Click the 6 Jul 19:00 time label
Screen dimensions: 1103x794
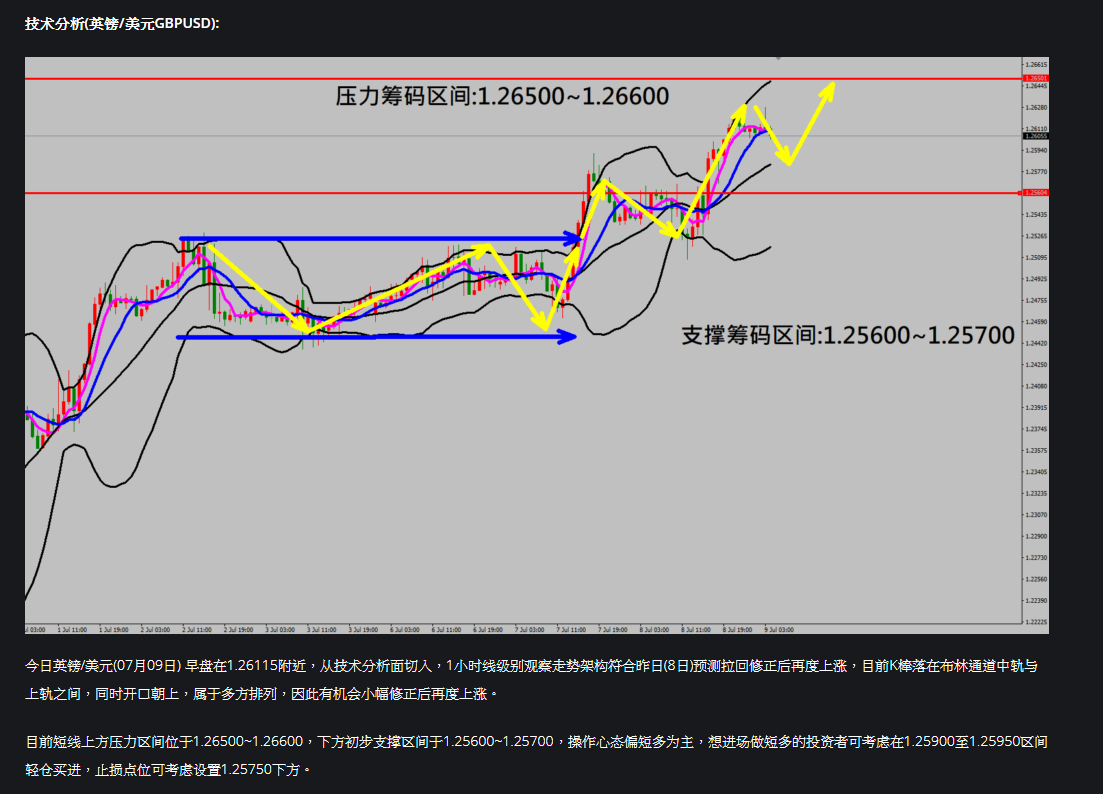pos(487,629)
